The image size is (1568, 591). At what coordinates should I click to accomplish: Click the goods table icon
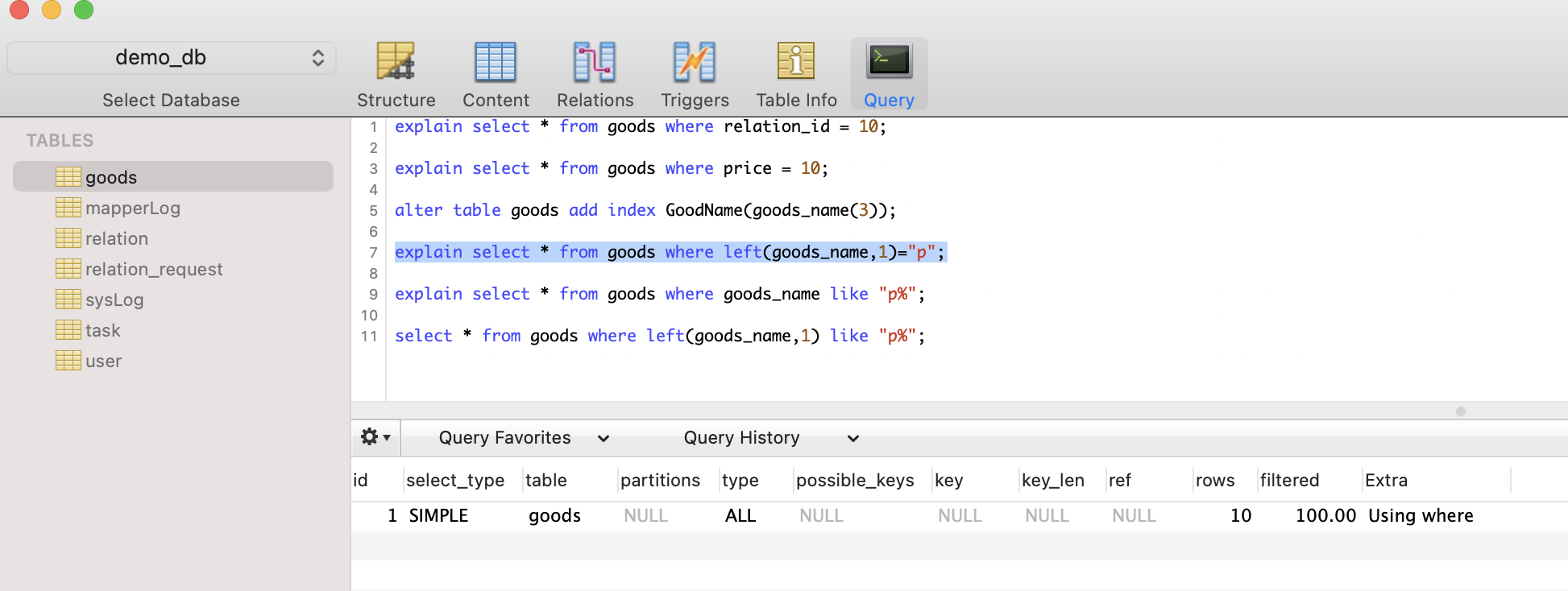[x=68, y=177]
